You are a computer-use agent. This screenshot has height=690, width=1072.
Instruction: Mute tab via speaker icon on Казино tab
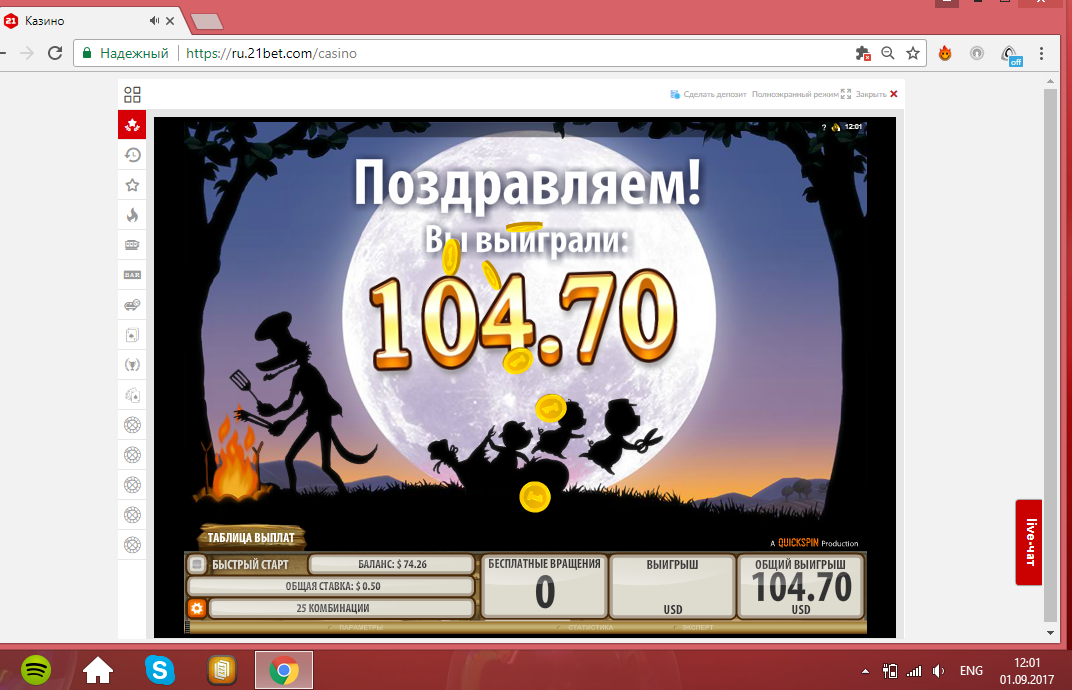tap(155, 21)
